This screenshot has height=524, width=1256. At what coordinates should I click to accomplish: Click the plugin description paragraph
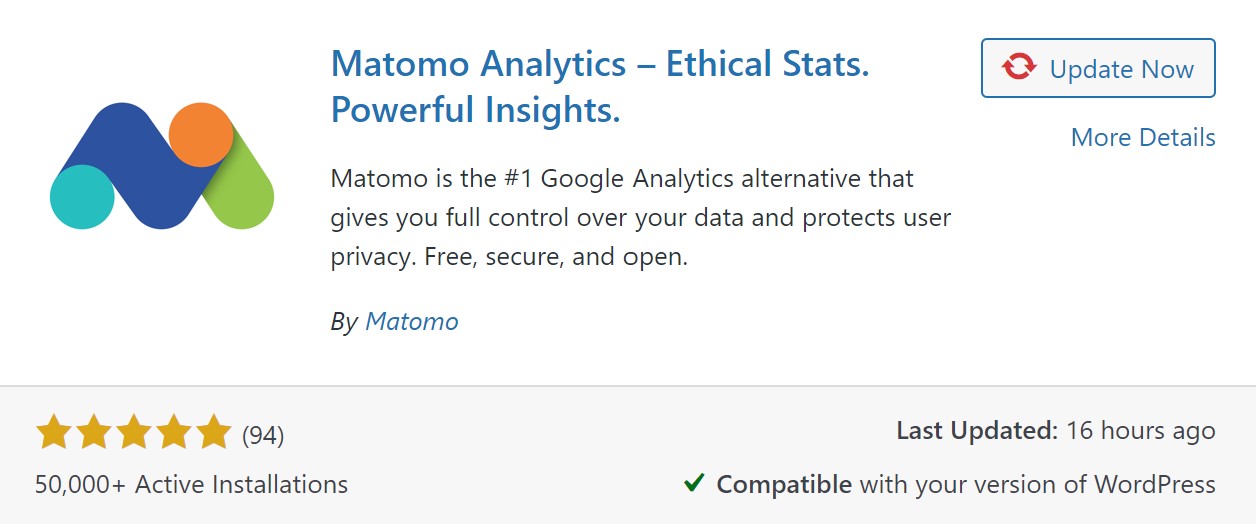(x=641, y=218)
